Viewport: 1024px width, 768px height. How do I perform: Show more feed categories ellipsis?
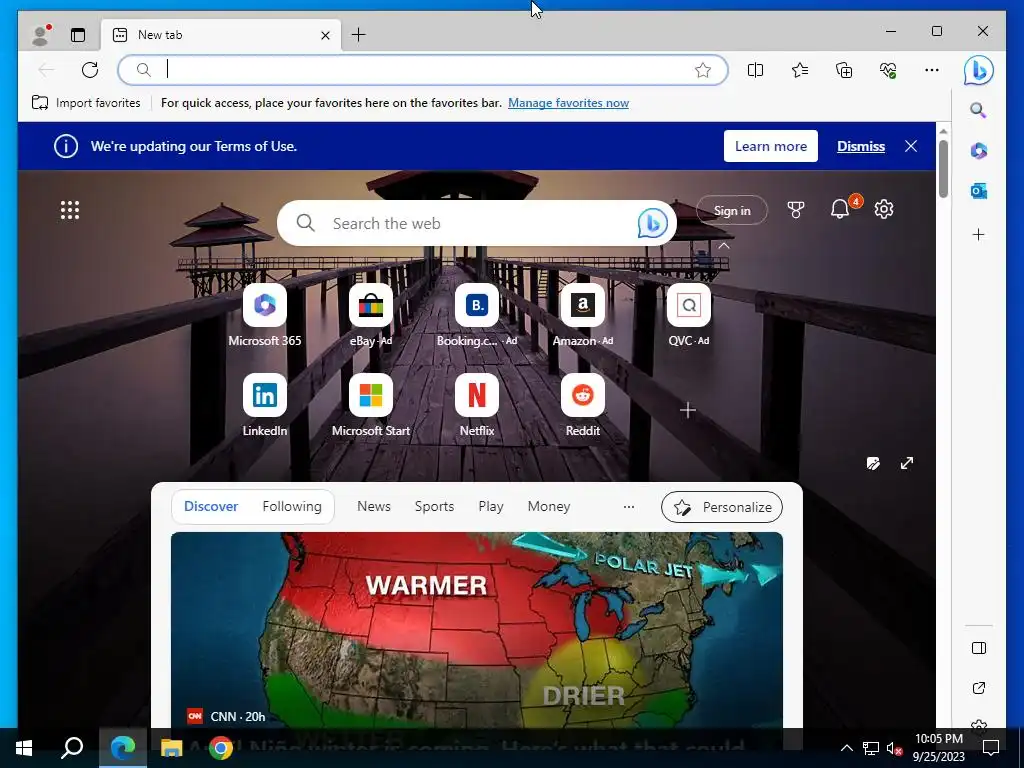pyautogui.click(x=629, y=507)
